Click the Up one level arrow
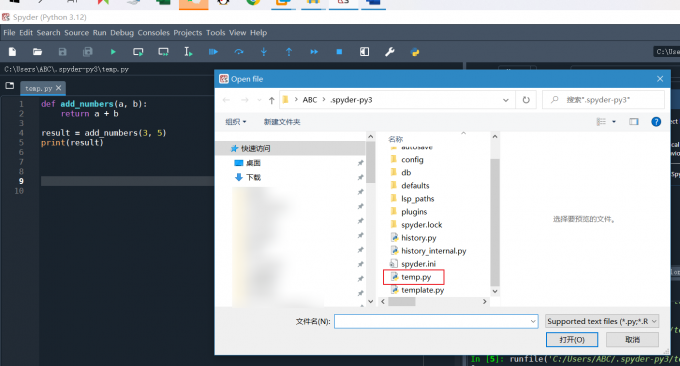 pyautogui.click(x=271, y=100)
